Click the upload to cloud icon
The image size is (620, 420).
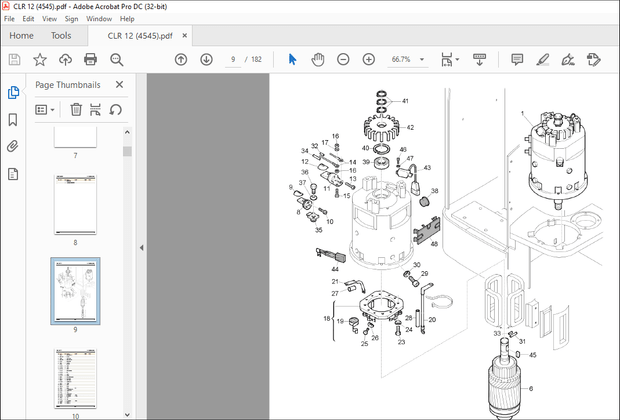65,60
